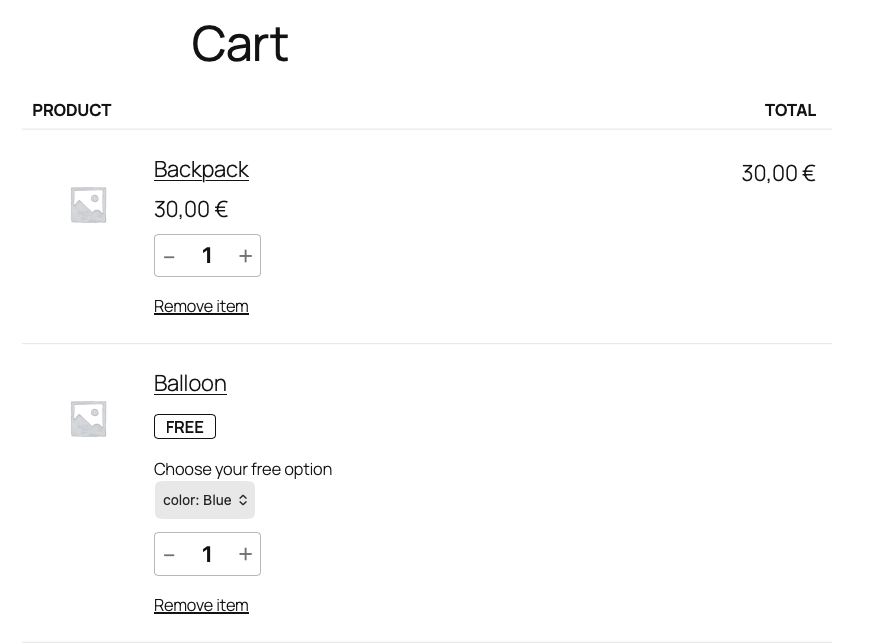This screenshot has width=873, height=644.
Task: Click the Backpack product image placeholder icon
Action: point(88,203)
